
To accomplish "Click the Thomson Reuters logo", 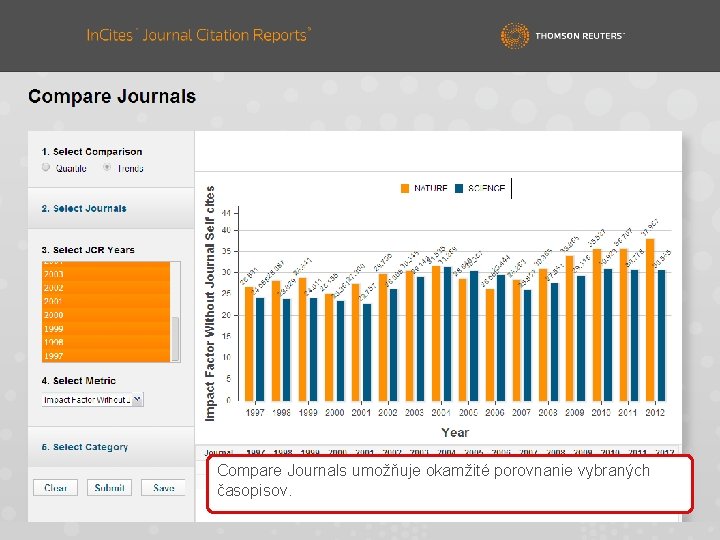I will (562, 35).
